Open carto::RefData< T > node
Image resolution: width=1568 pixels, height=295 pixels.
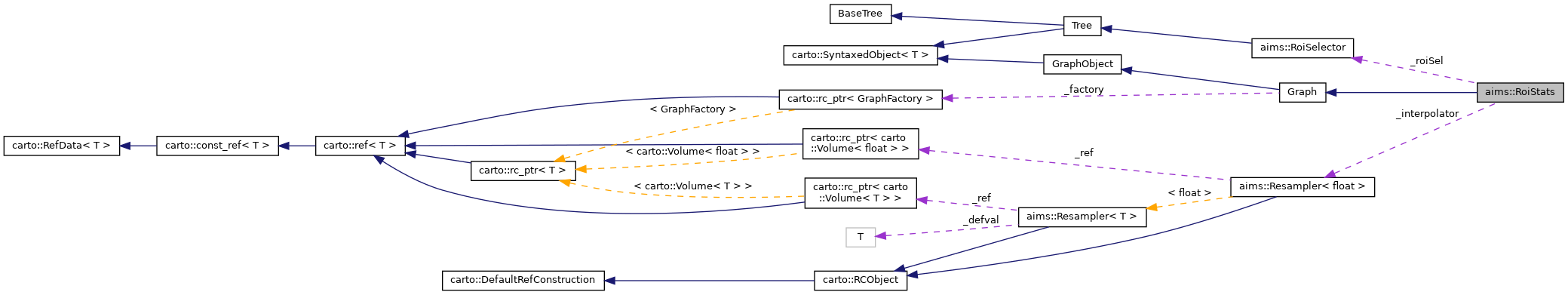point(62,146)
